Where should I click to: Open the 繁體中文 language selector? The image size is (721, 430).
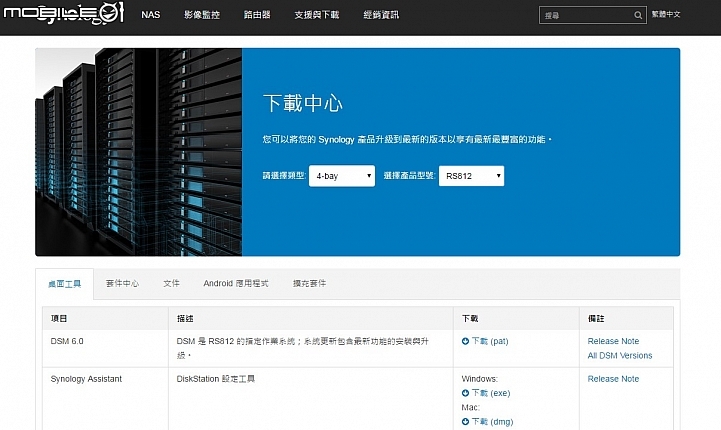(666, 15)
